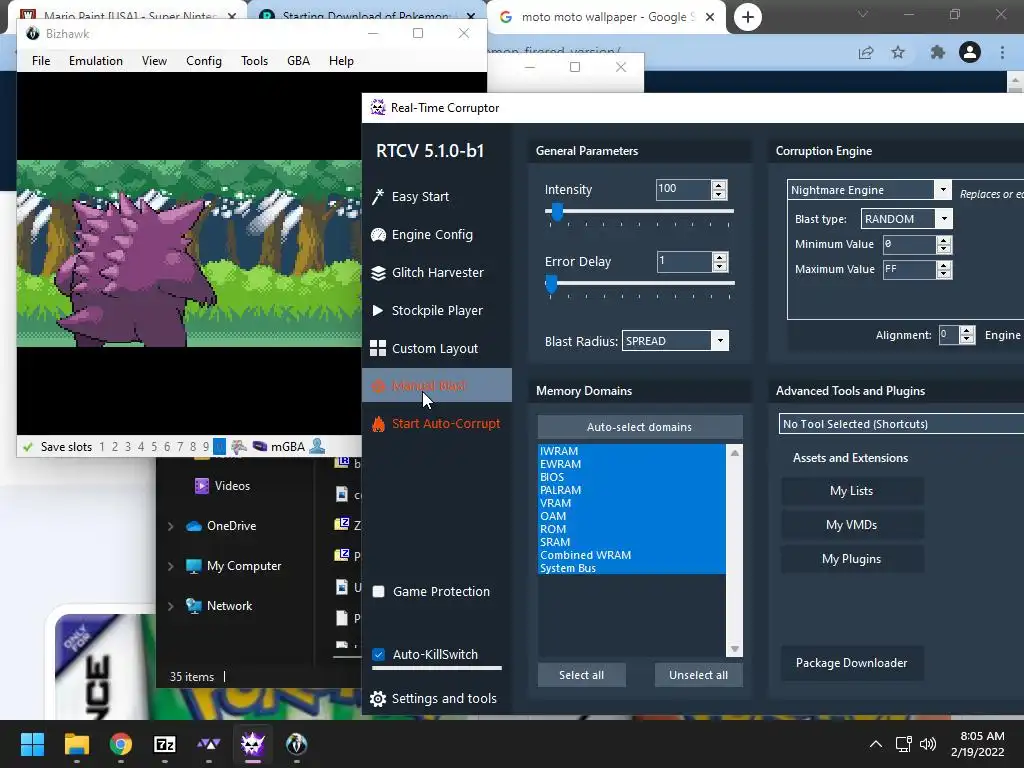Click the Intensity value field showing 100
This screenshot has width=1024, height=768.
(x=683, y=189)
